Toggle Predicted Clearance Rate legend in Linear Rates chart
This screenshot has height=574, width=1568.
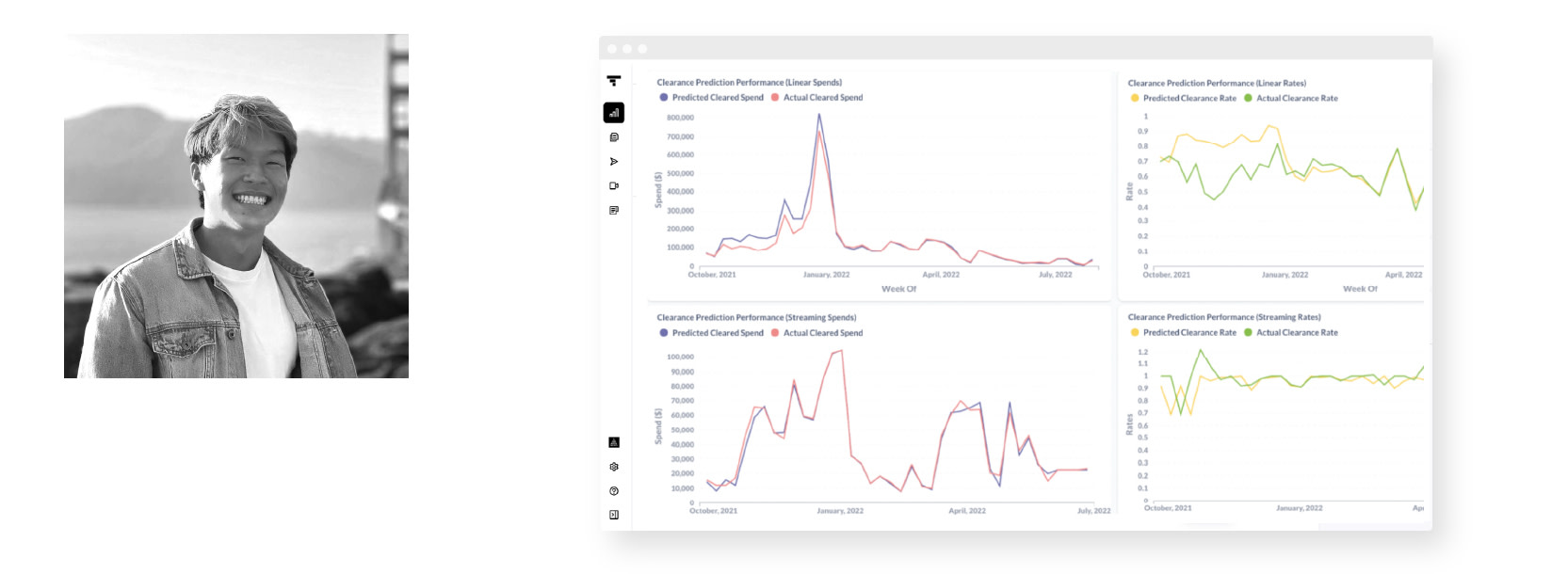tap(1184, 98)
